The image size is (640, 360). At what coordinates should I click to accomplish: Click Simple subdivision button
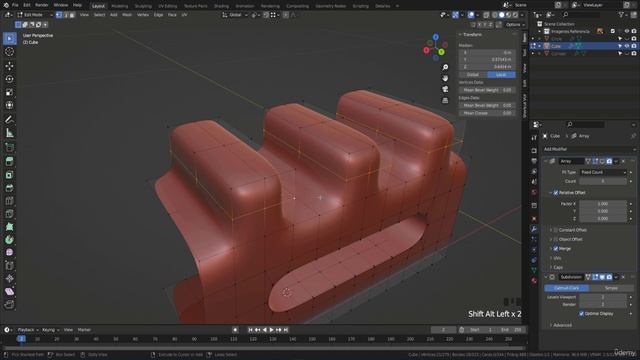point(611,288)
